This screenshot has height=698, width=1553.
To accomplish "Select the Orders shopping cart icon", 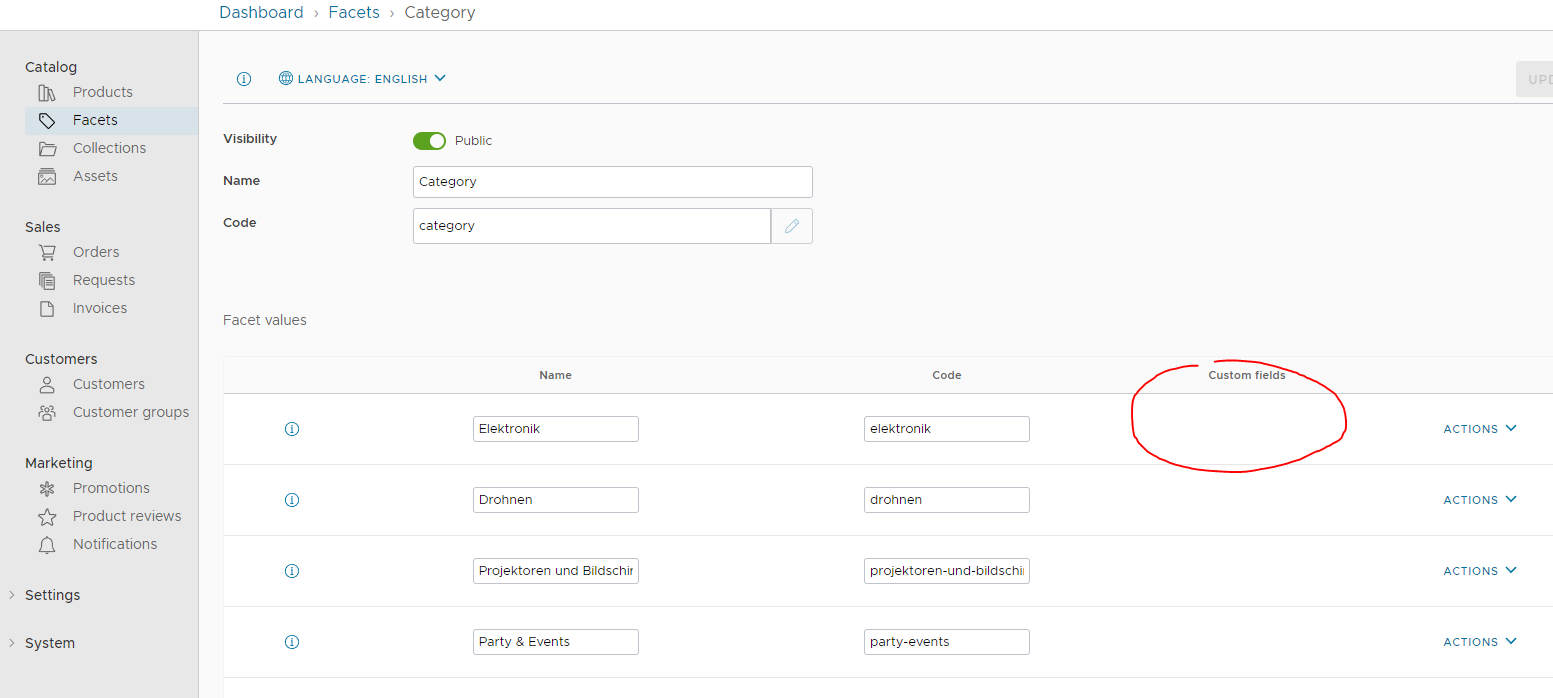I will click(48, 251).
